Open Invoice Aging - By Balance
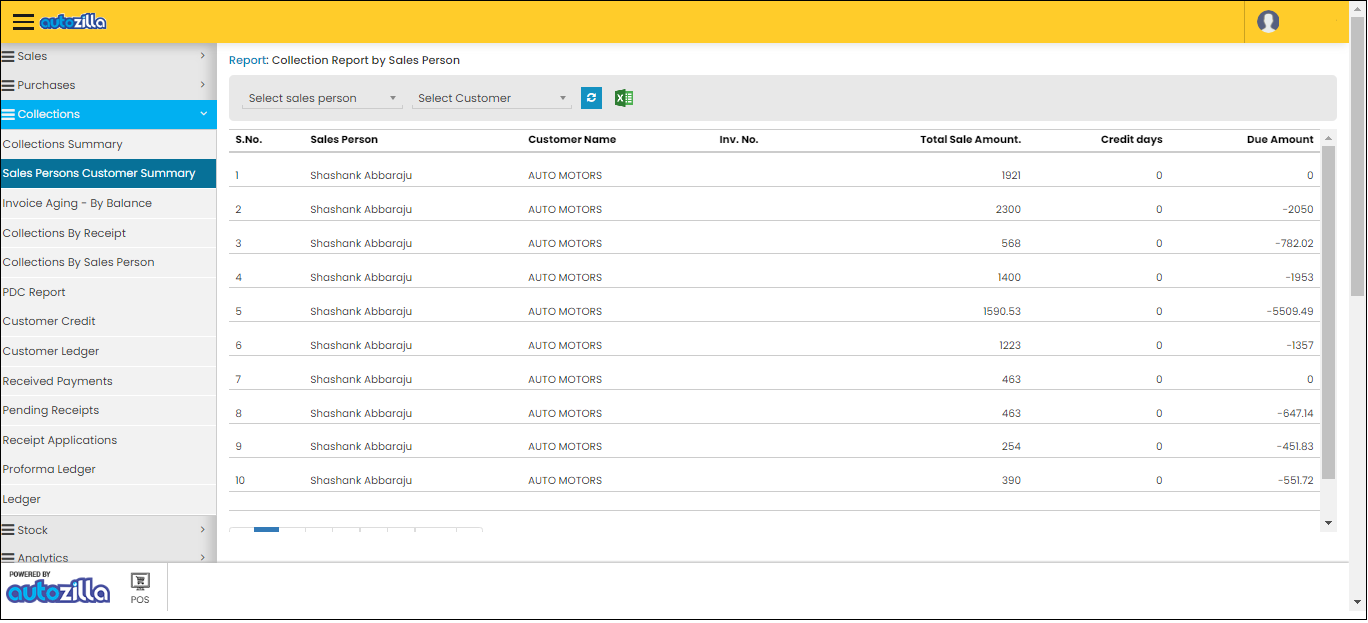1368x623 pixels. [x=108, y=203]
